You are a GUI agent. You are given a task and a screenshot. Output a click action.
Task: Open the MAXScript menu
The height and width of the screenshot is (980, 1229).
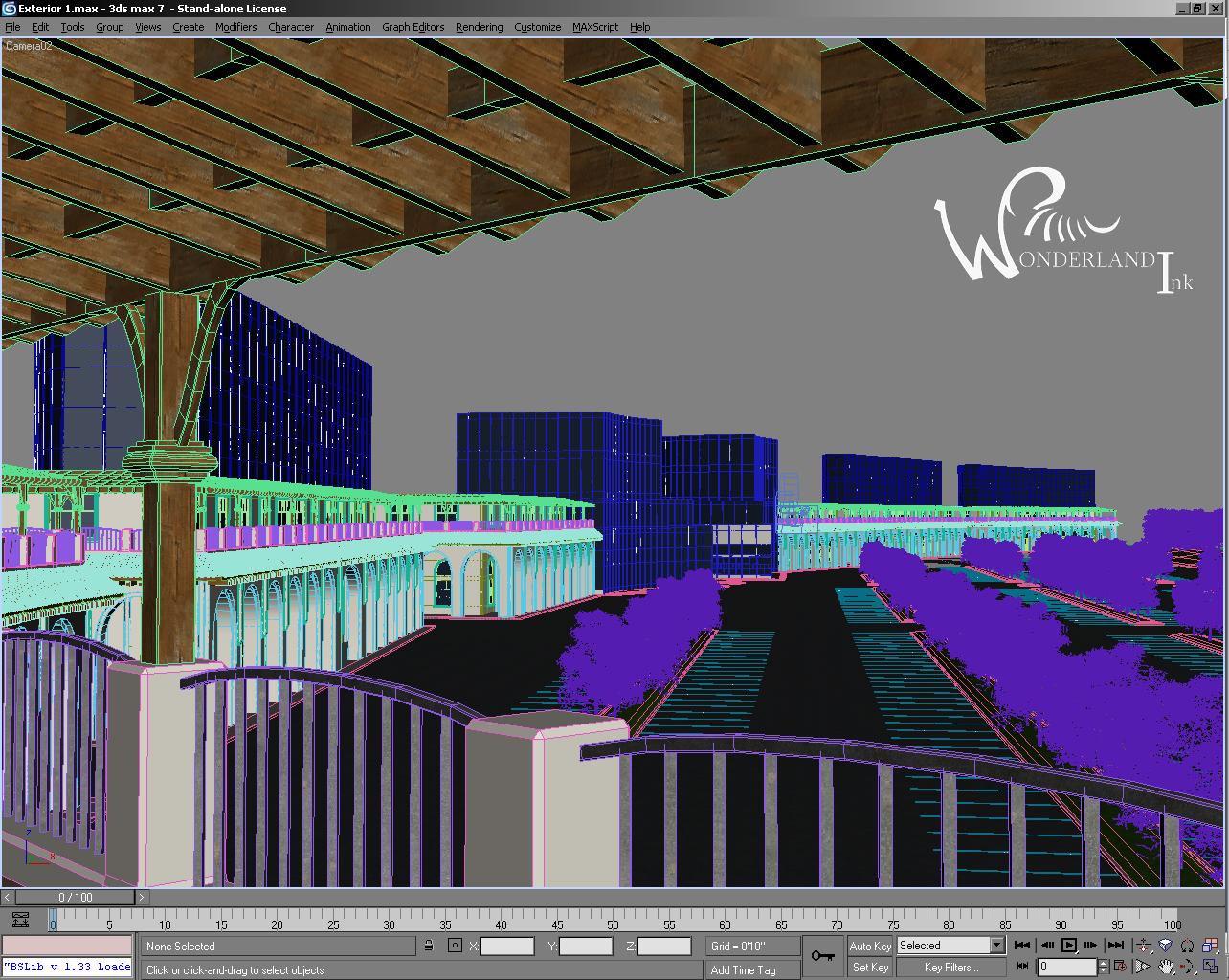[x=594, y=27]
